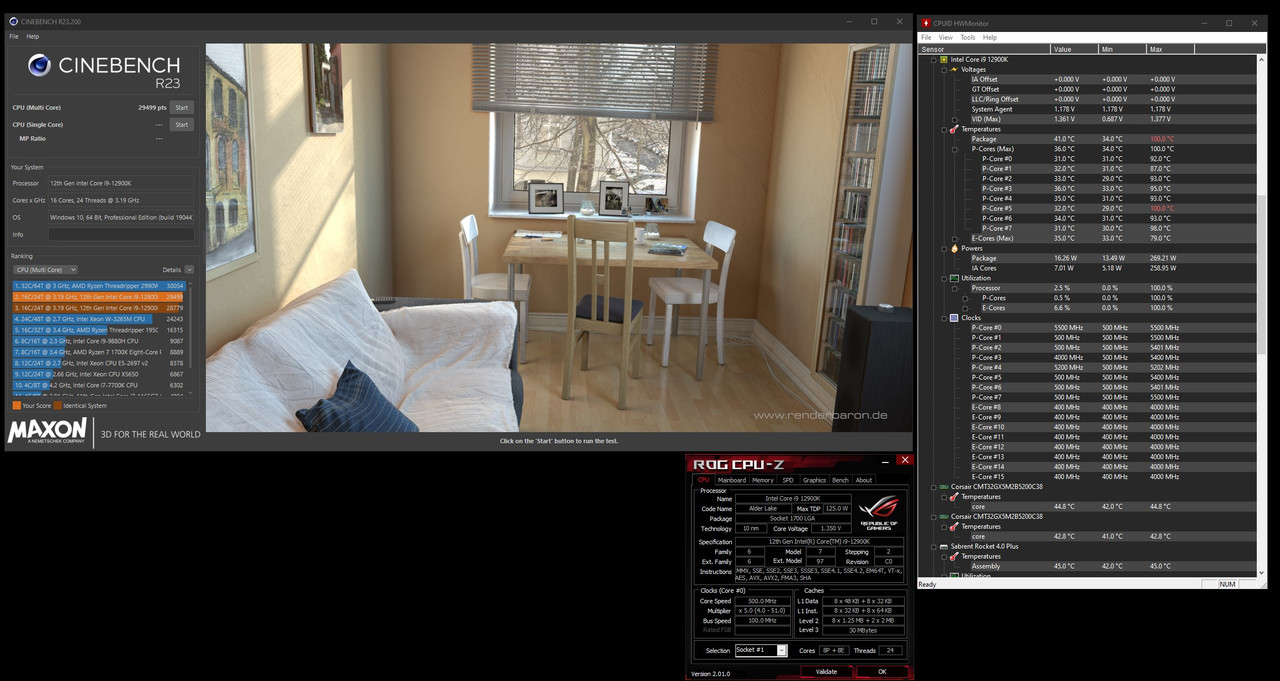Switch to the SPD tab in CPU-Z
Screen dimensions: 1280x681
coord(788,480)
